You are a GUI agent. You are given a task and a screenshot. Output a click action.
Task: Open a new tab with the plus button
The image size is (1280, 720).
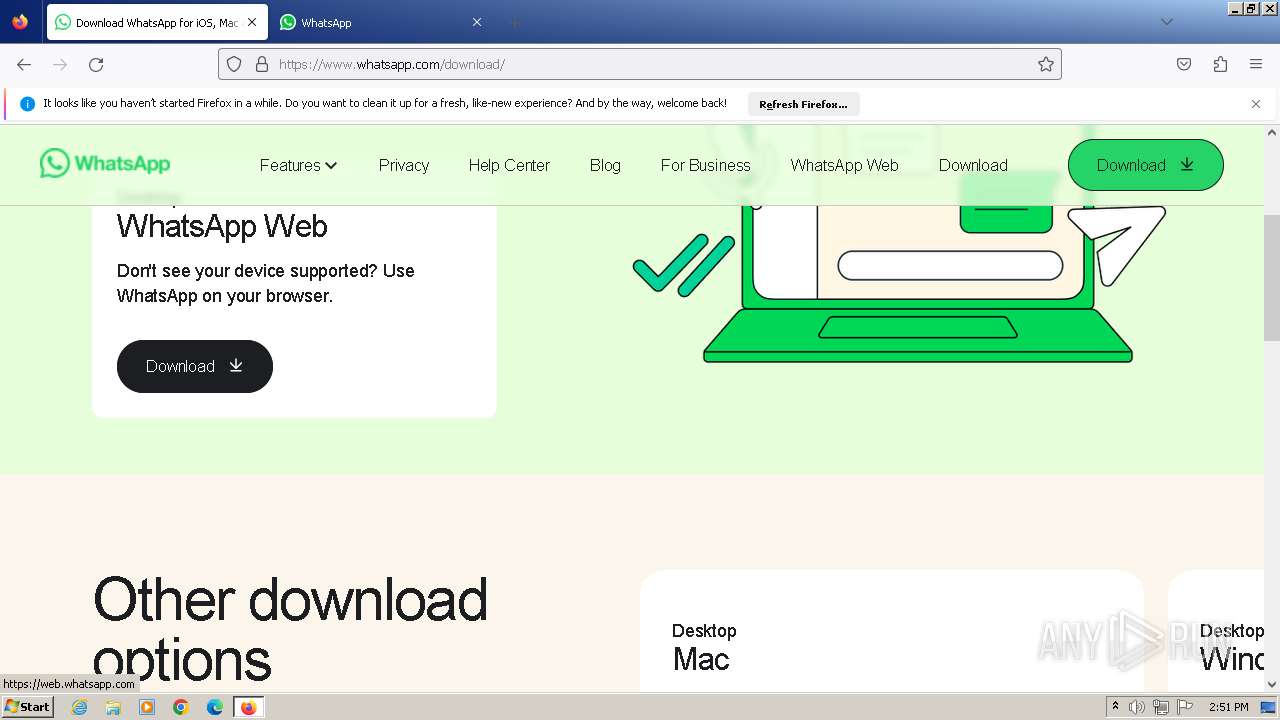pos(514,22)
